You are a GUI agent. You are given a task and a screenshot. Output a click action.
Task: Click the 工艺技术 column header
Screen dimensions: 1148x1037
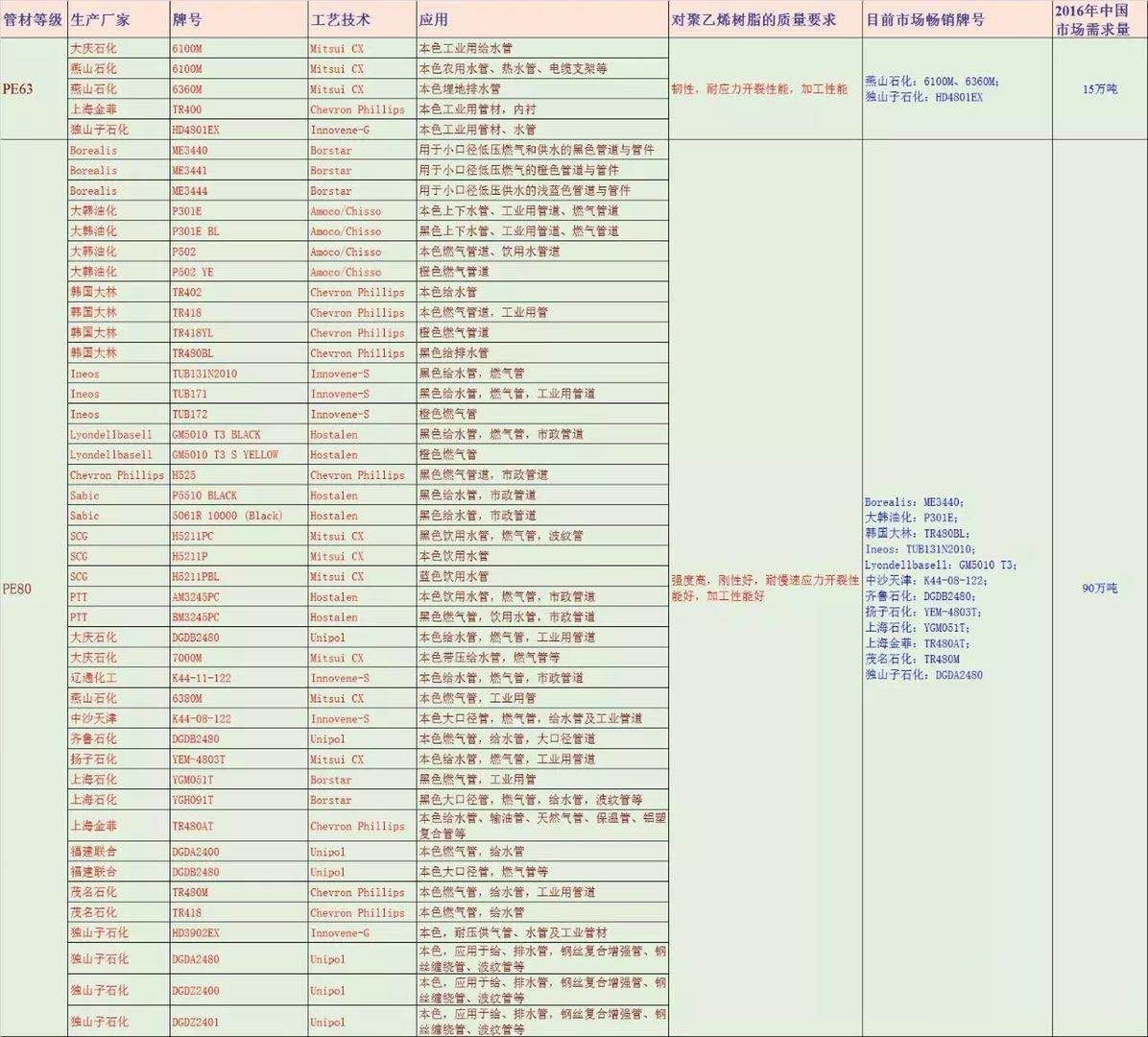click(362, 20)
